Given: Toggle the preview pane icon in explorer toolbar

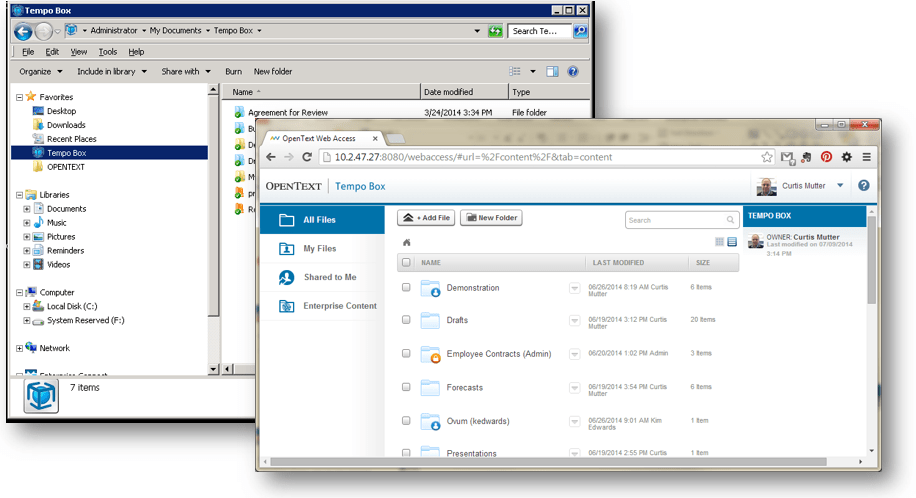Looking at the screenshot, I should (x=552, y=71).
